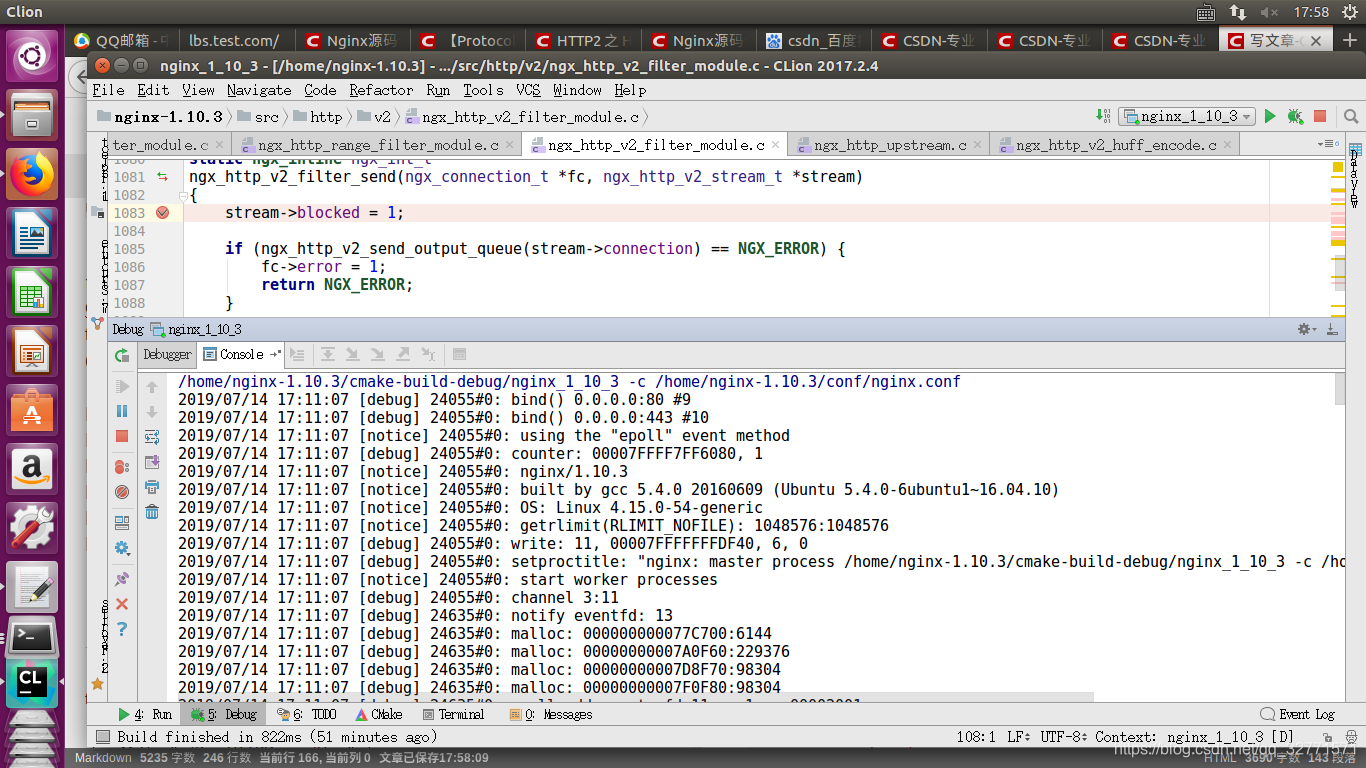Pause program in debug side toolbar
This screenshot has height=768, width=1366.
(122, 411)
